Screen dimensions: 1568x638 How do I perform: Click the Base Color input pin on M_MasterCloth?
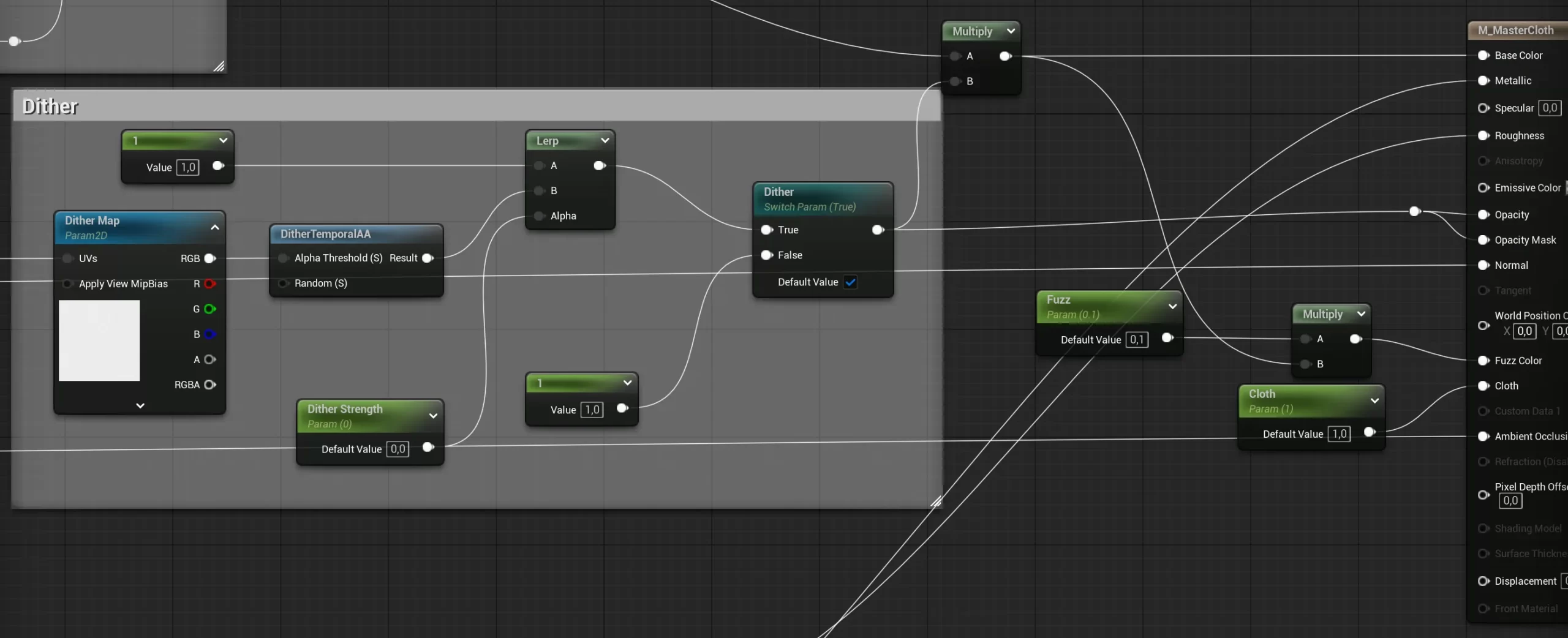1483,55
